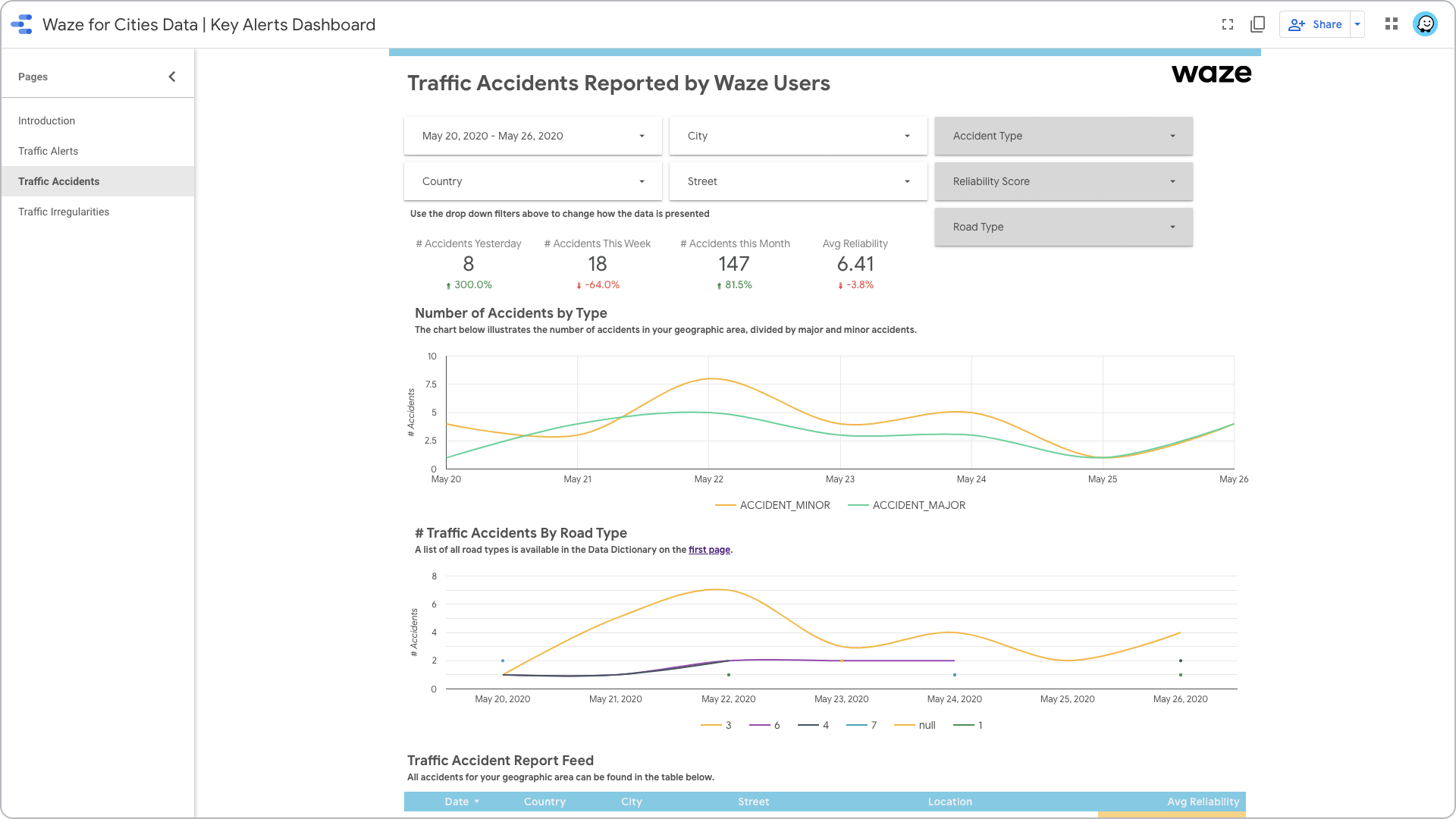Open the user account avatar
The height and width of the screenshot is (819, 1456).
click(x=1426, y=24)
